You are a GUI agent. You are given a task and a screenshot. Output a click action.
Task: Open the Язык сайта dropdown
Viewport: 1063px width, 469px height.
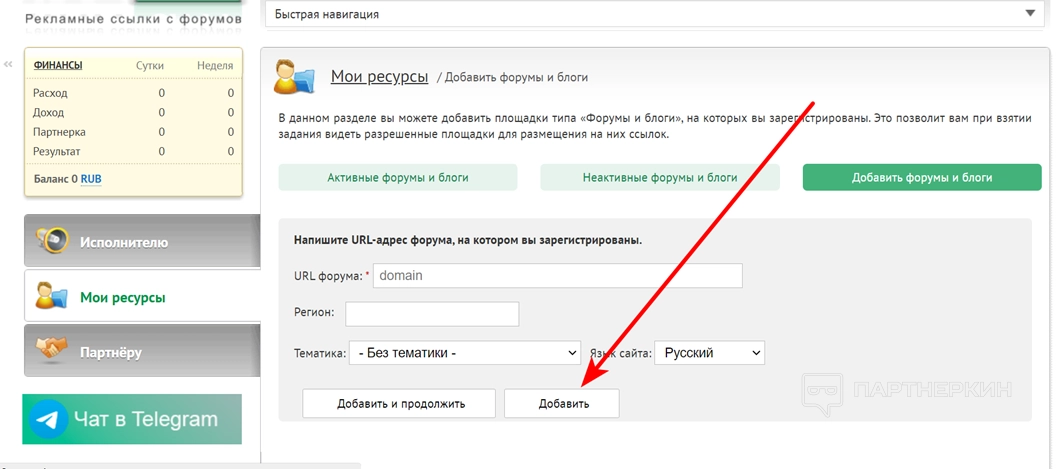click(x=709, y=352)
